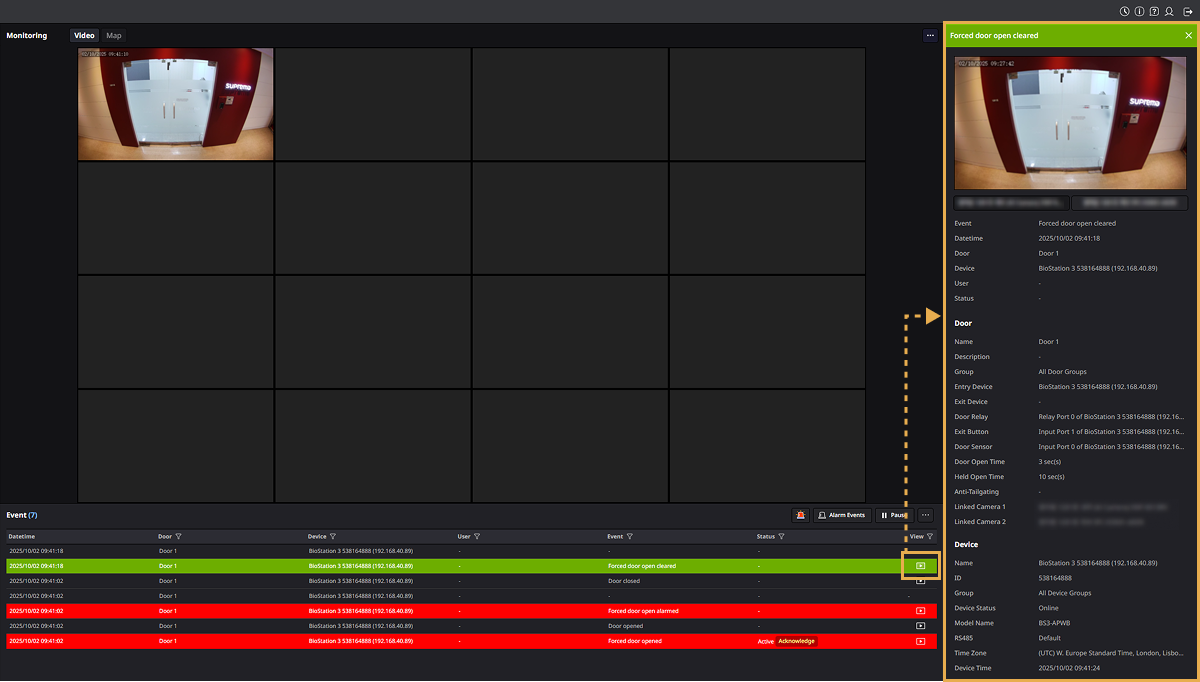Pause the live event list
Viewport: 1200px width, 682px height.
click(893, 515)
